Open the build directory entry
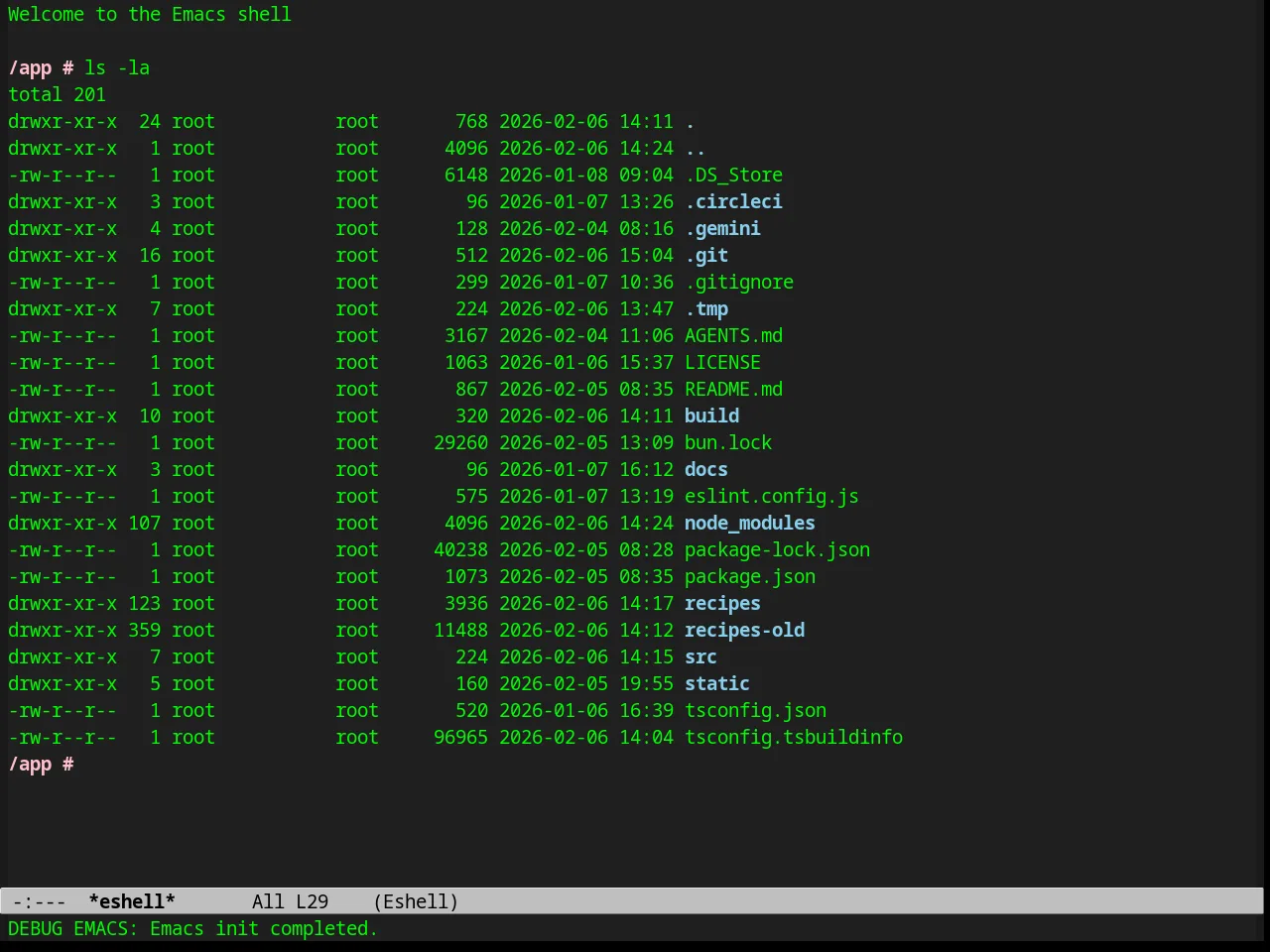The width and height of the screenshot is (1270, 952). (711, 416)
